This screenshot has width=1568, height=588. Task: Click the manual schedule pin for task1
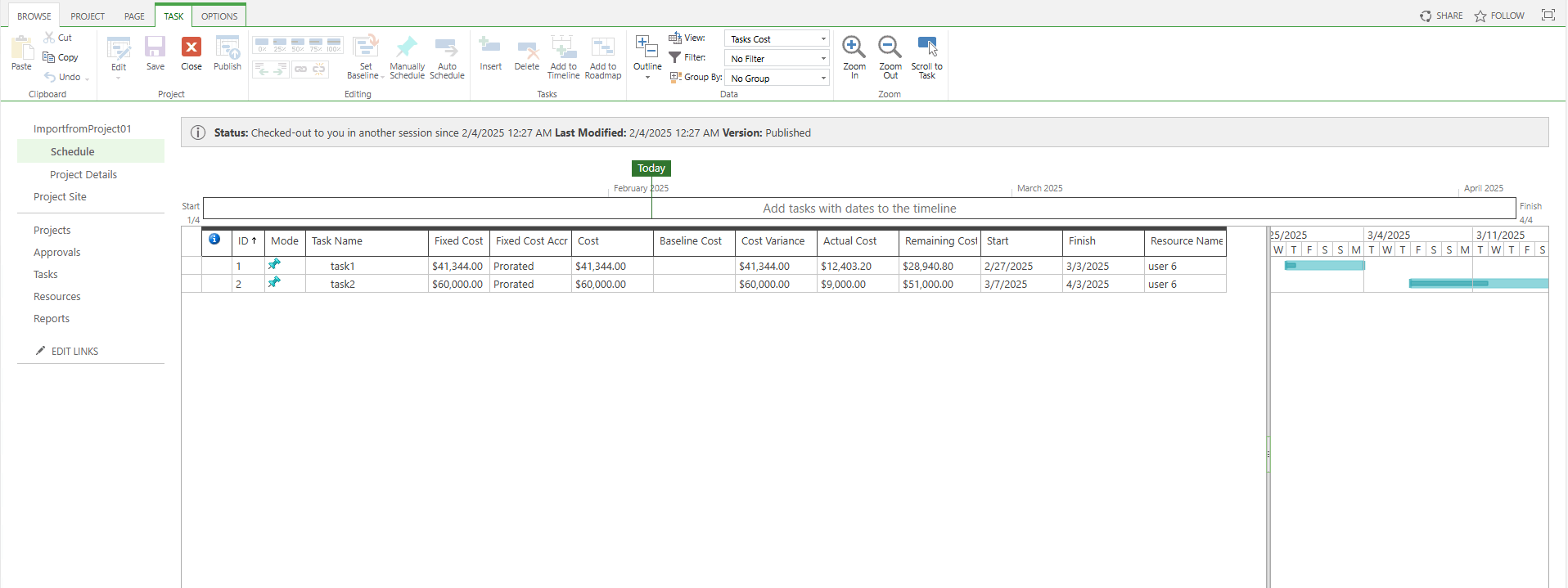274,264
